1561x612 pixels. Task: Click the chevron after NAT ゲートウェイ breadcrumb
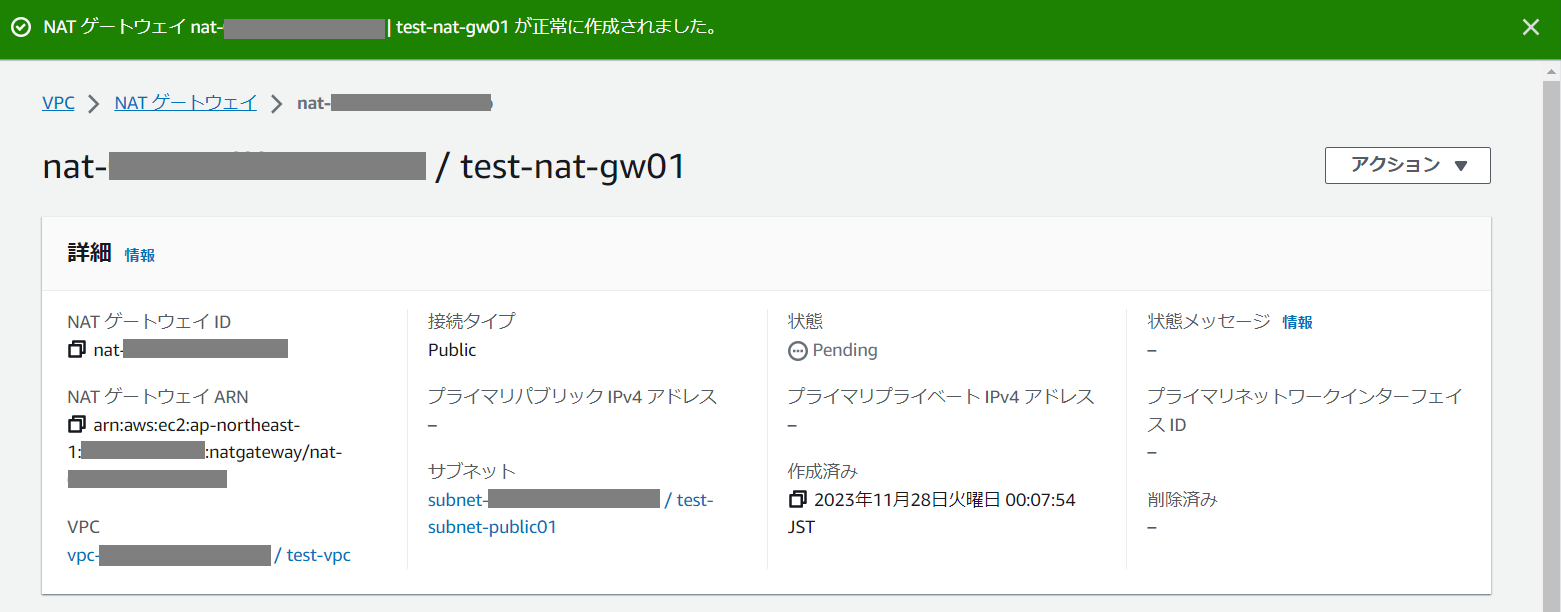277,103
